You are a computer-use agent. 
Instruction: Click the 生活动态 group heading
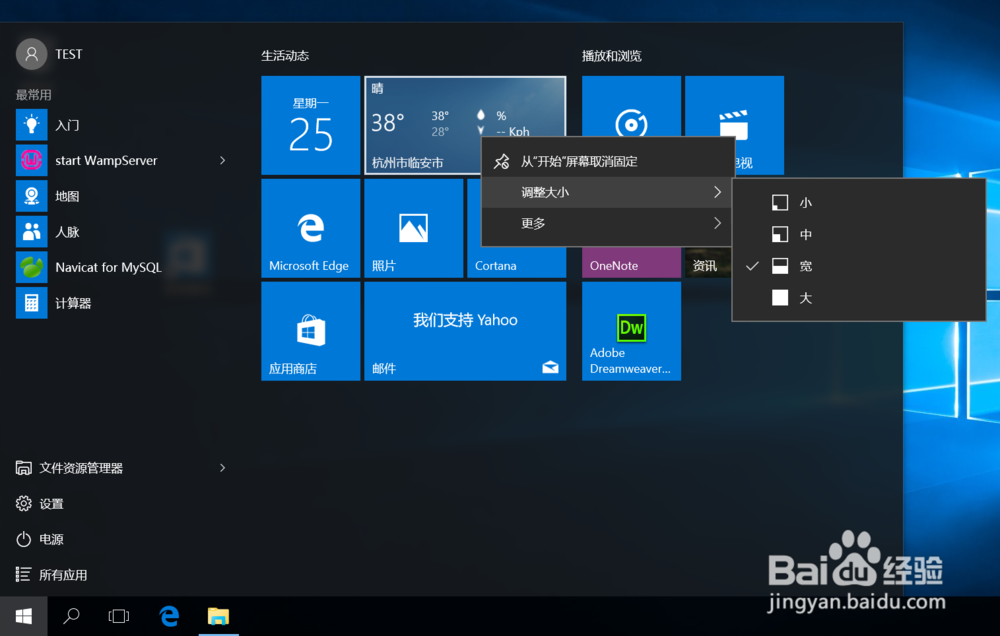[x=285, y=56]
